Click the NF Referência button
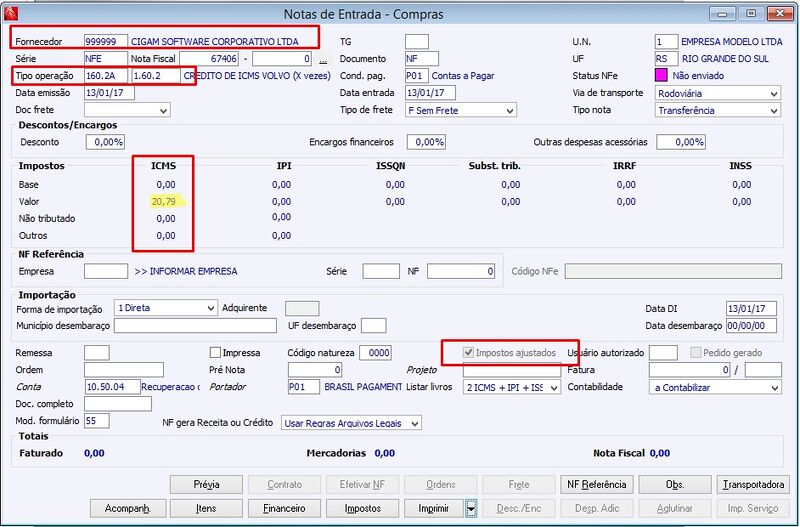Image resolution: width=800 pixels, height=527 pixels. point(596,485)
